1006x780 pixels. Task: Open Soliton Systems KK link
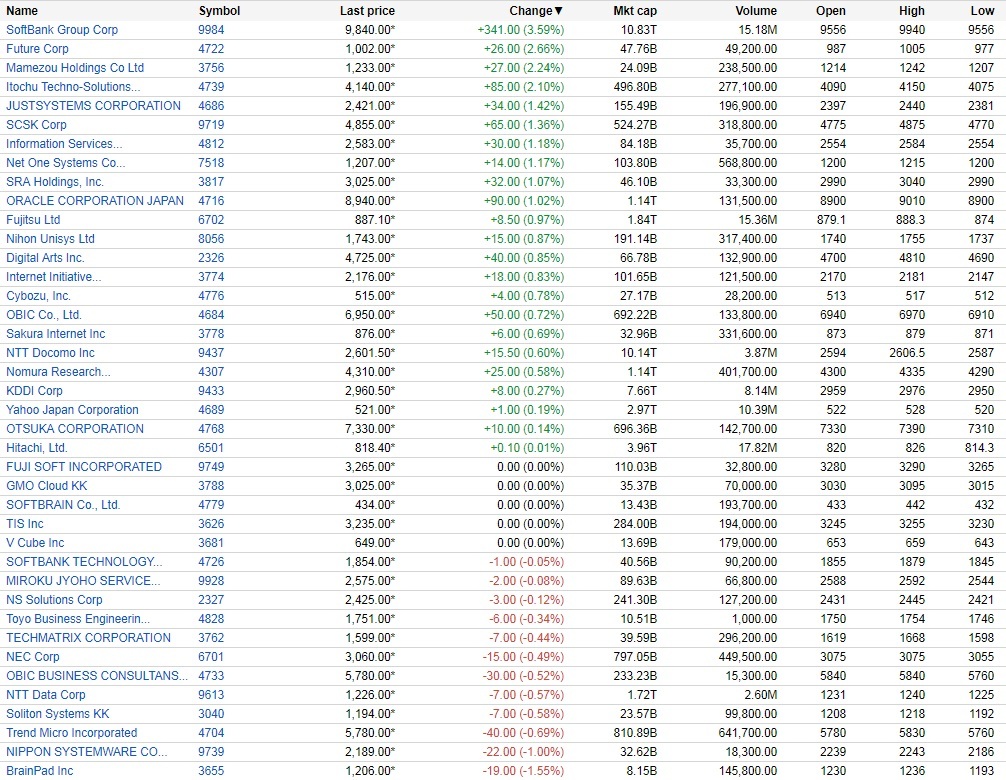coord(58,714)
